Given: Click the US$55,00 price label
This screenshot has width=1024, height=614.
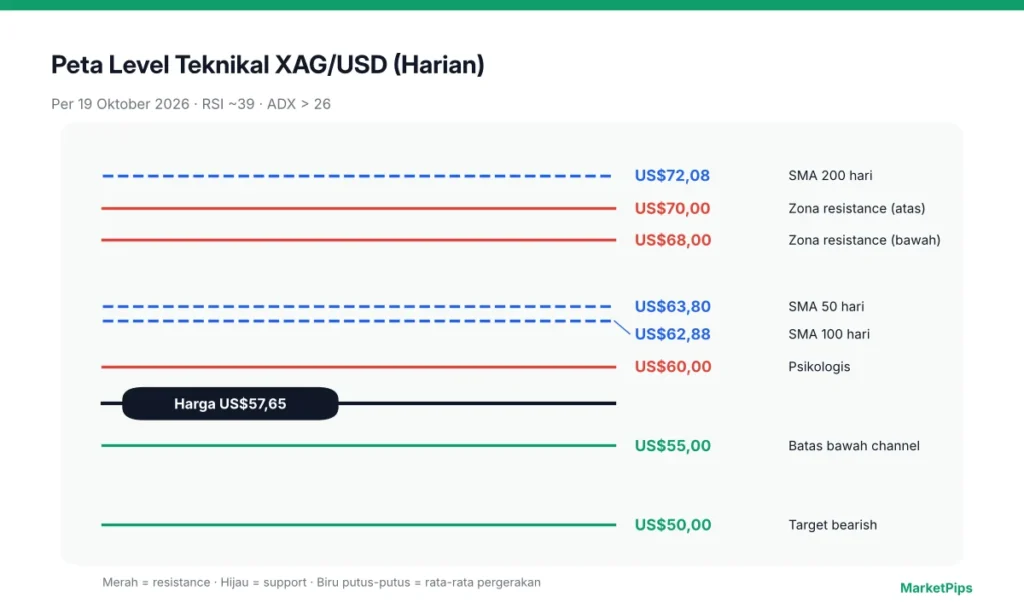Looking at the screenshot, I should pos(673,446).
